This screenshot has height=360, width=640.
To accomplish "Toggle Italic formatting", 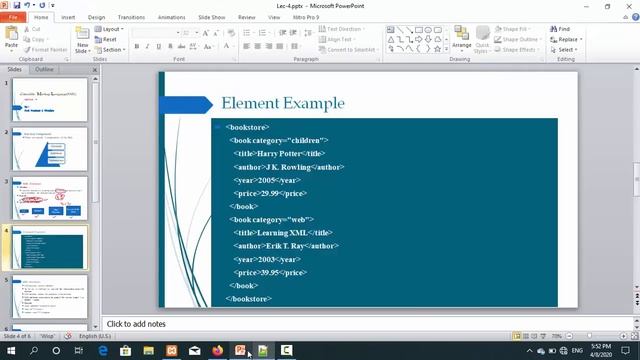I will point(147,46).
